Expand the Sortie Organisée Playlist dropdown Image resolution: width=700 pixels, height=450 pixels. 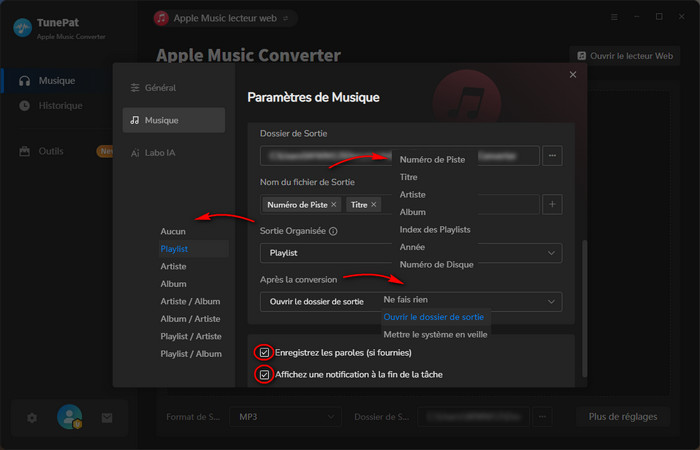[411, 253]
